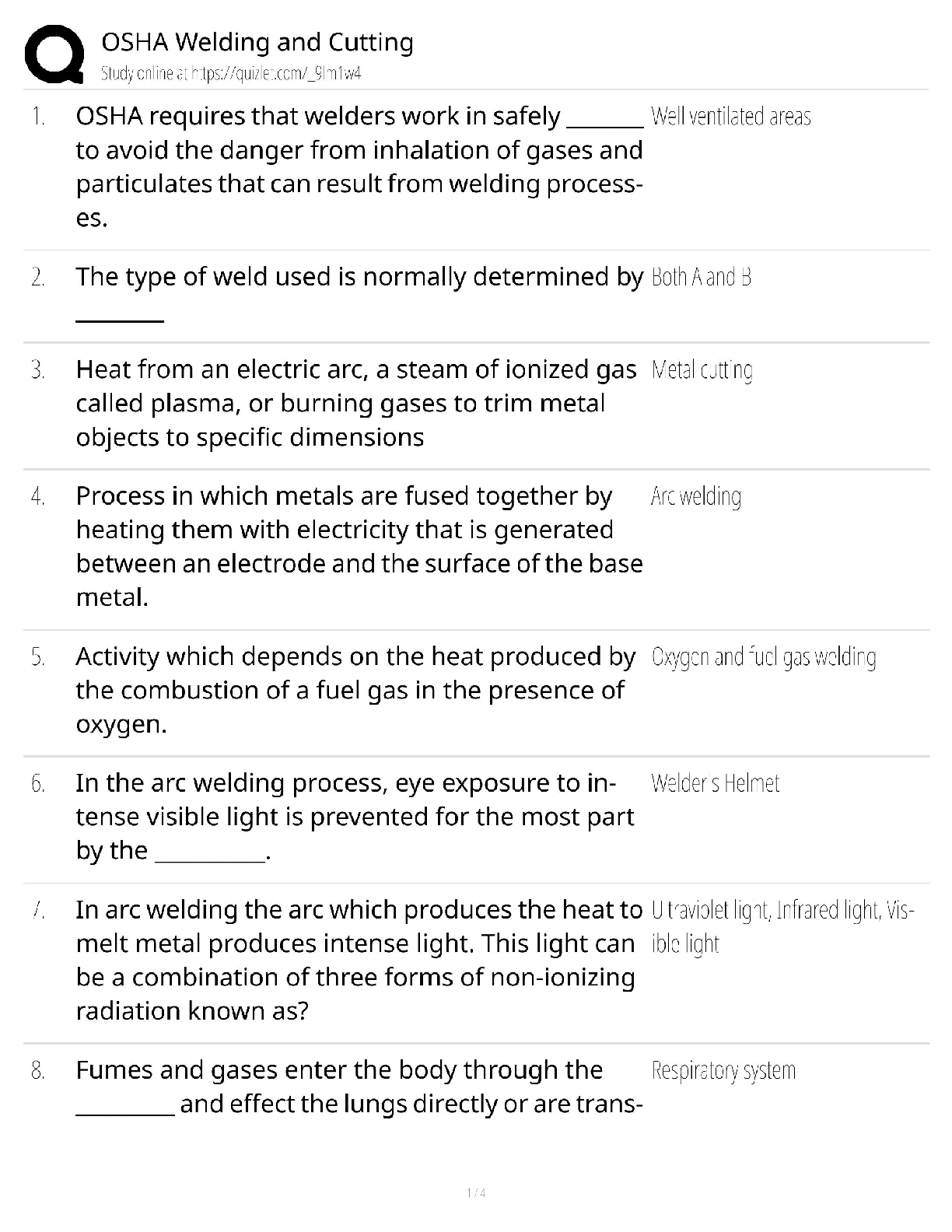Click the page number 1 / 4 footer

(x=476, y=1192)
